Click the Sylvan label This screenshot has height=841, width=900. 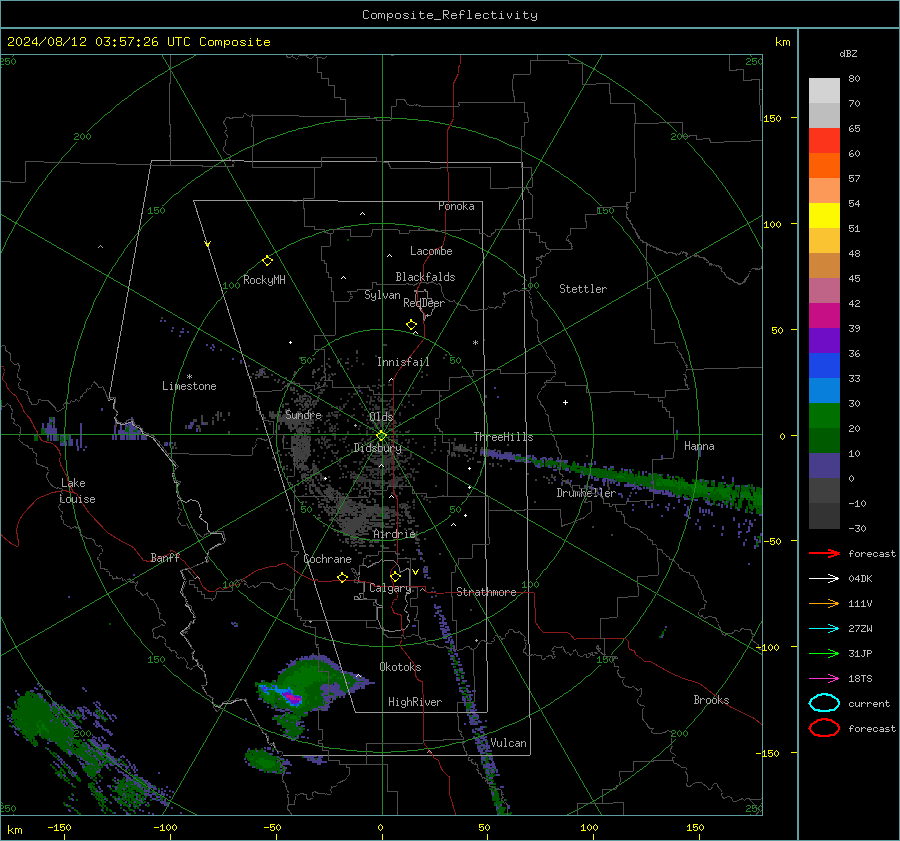click(382, 295)
